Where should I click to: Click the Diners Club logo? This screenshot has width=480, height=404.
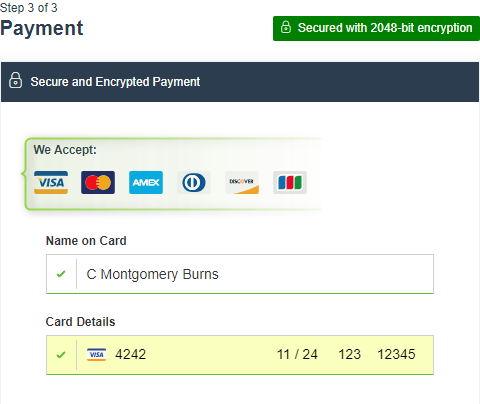click(x=194, y=182)
